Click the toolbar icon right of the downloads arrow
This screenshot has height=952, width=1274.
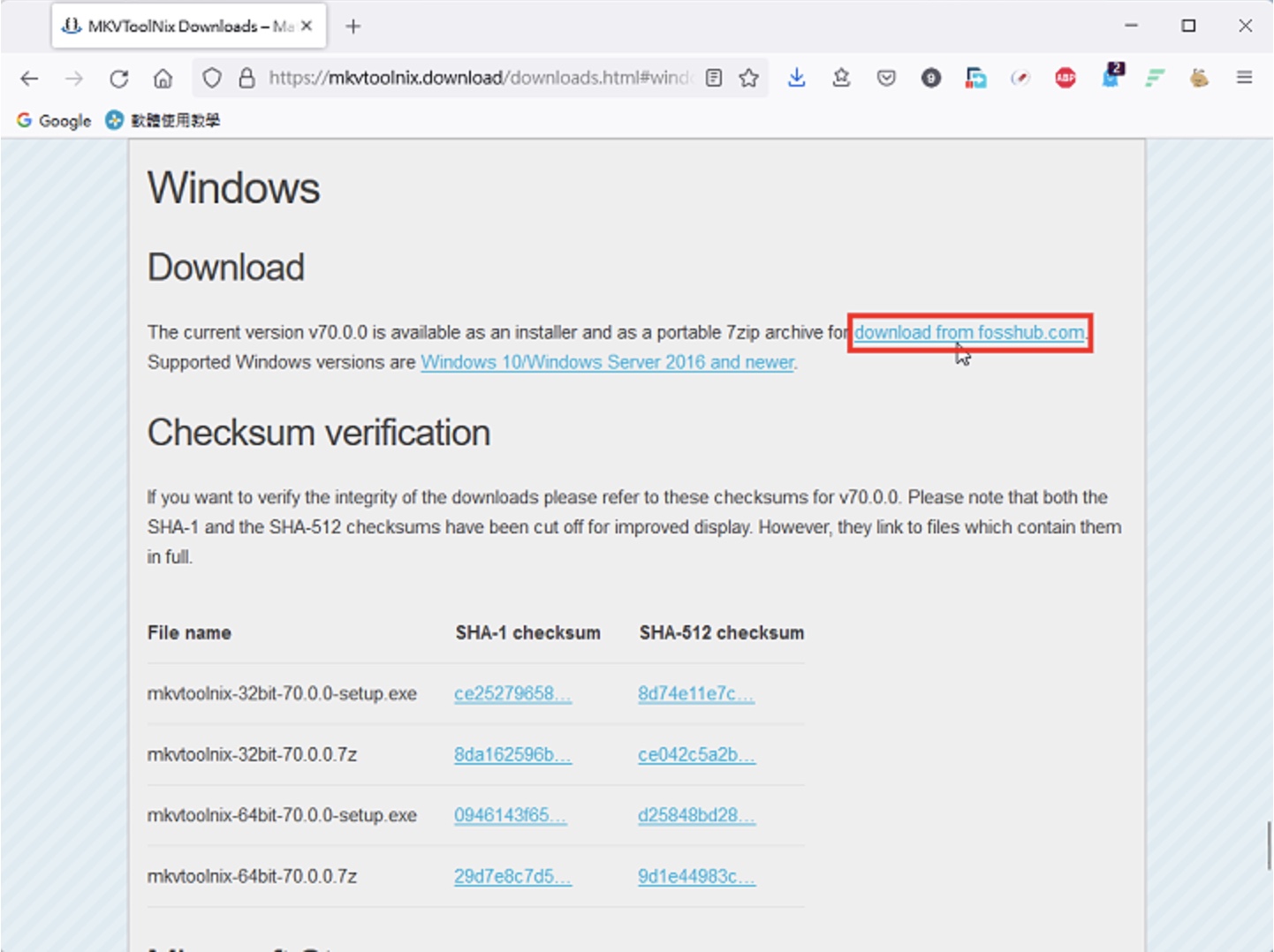pos(841,79)
